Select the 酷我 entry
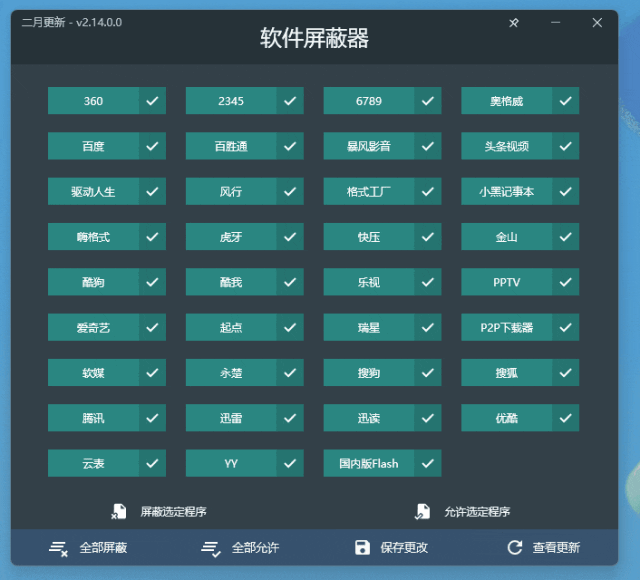This screenshot has width=640, height=580. click(231, 282)
